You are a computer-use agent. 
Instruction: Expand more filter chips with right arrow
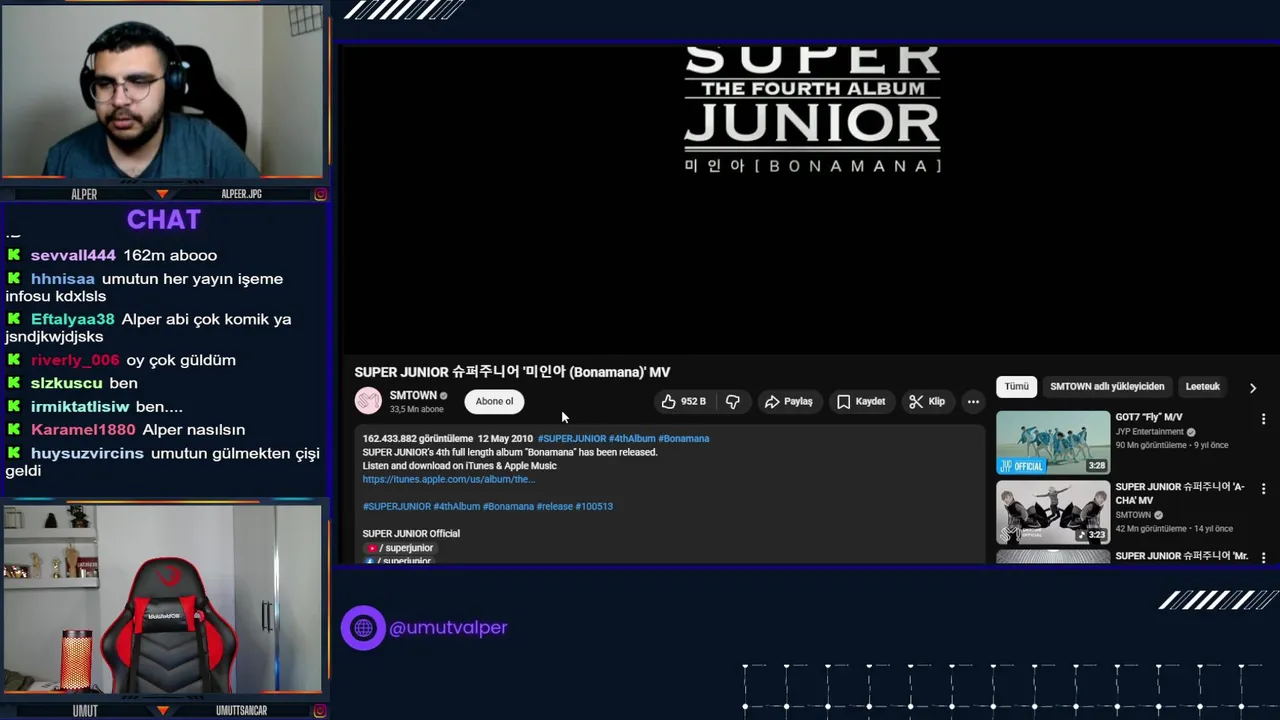(x=1253, y=387)
